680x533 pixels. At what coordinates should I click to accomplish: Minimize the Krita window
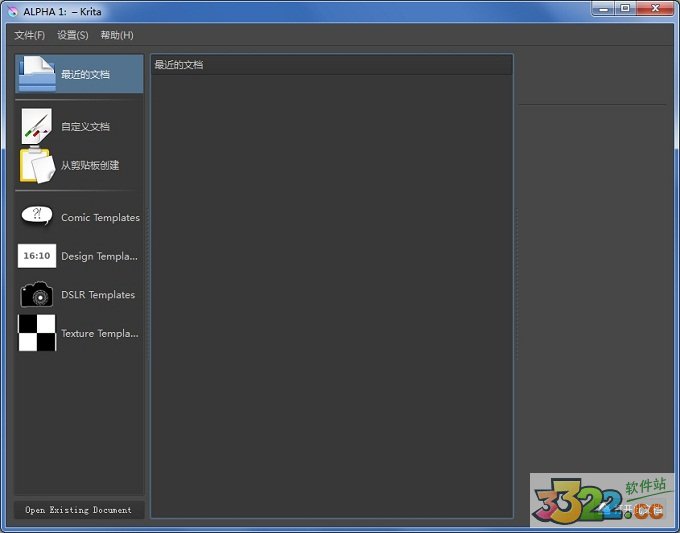point(603,9)
